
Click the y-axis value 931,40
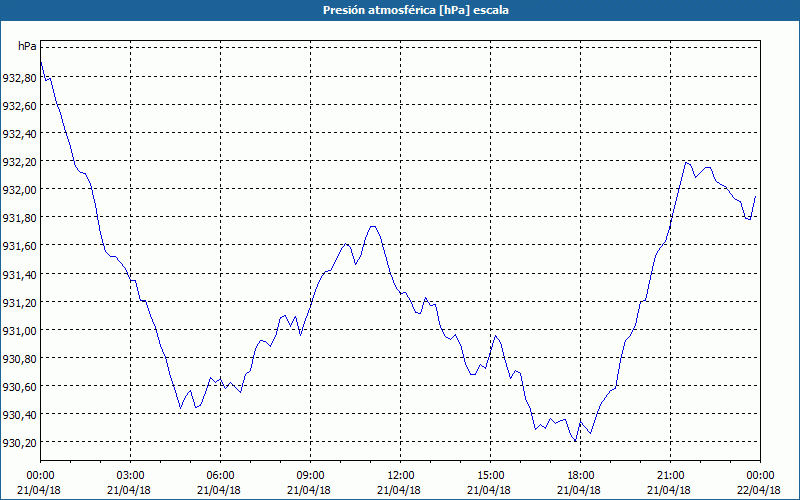pyautogui.click(x=19, y=274)
